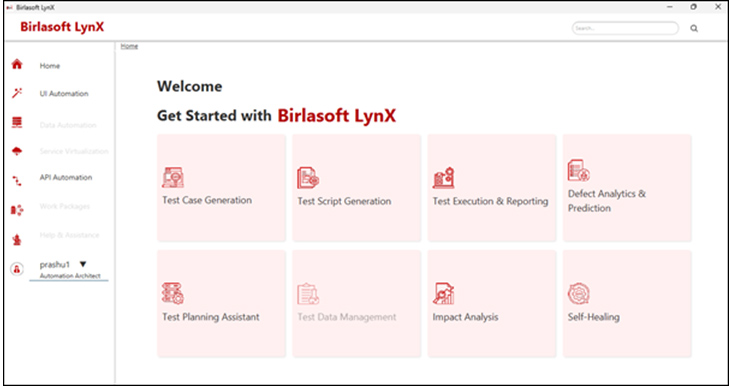Maximize the Birlasoft LynX window
The image size is (733, 387).
[693, 7]
